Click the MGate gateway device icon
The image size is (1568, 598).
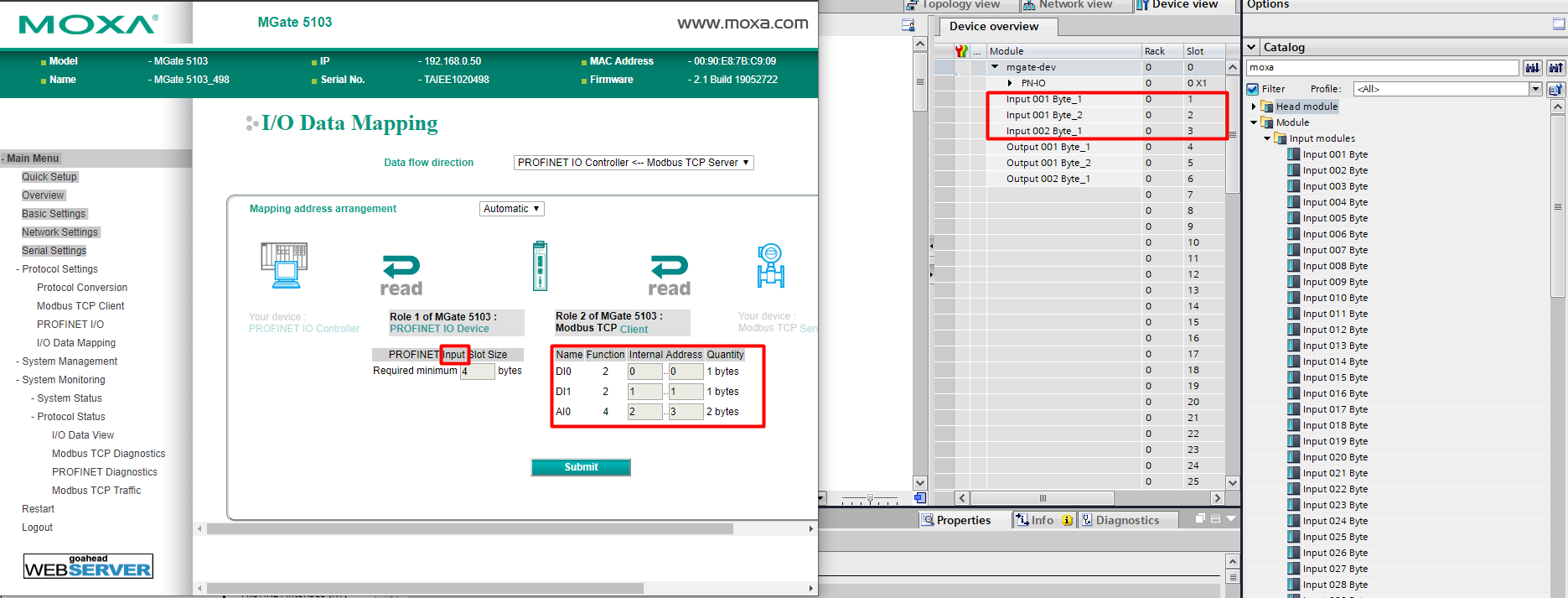point(541,266)
